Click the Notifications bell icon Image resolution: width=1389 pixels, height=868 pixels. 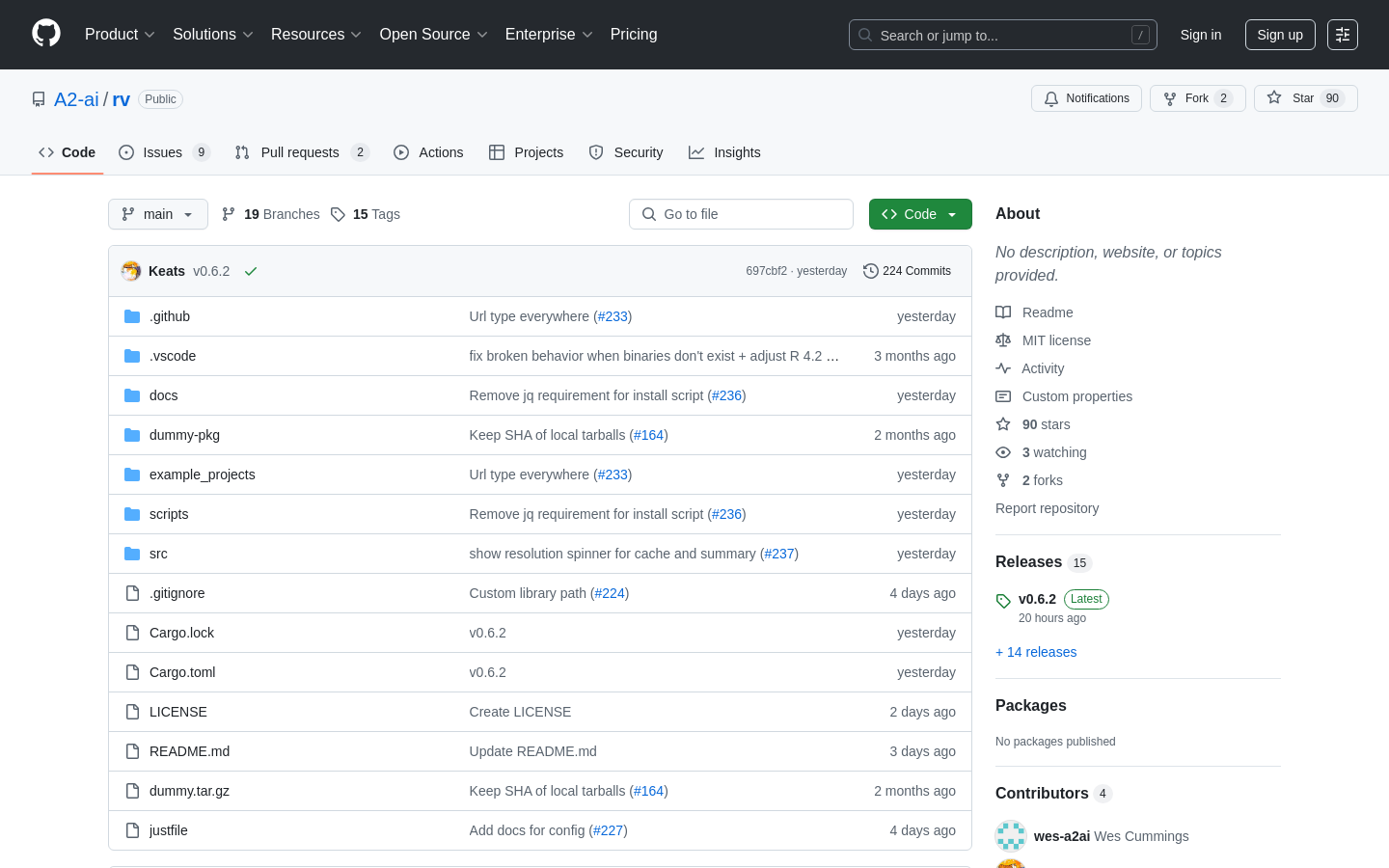point(1051,98)
